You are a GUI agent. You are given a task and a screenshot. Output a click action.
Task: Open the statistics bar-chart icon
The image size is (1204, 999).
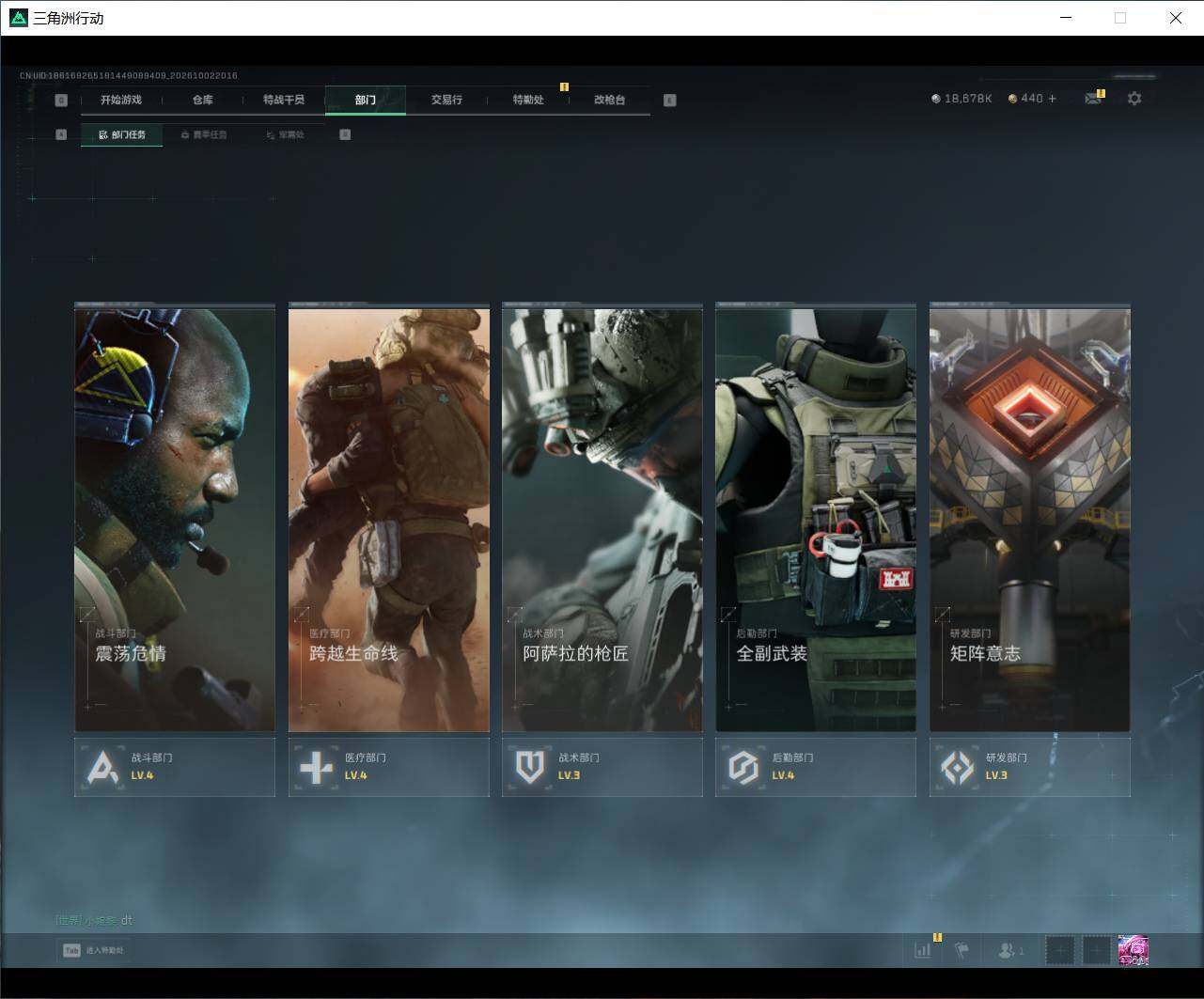(x=923, y=950)
